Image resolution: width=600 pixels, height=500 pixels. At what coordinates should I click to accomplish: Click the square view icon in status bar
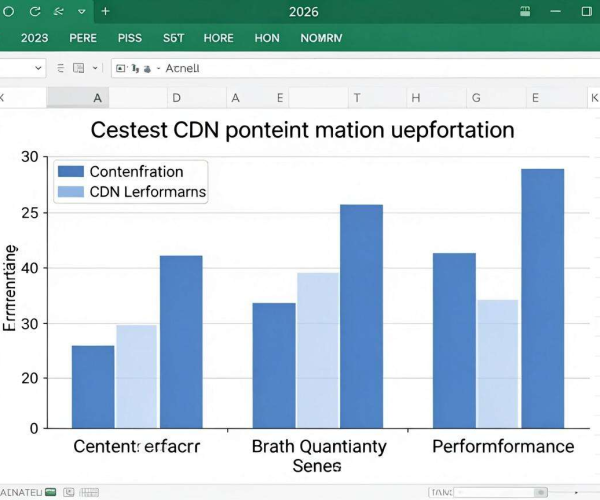tap(69, 492)
